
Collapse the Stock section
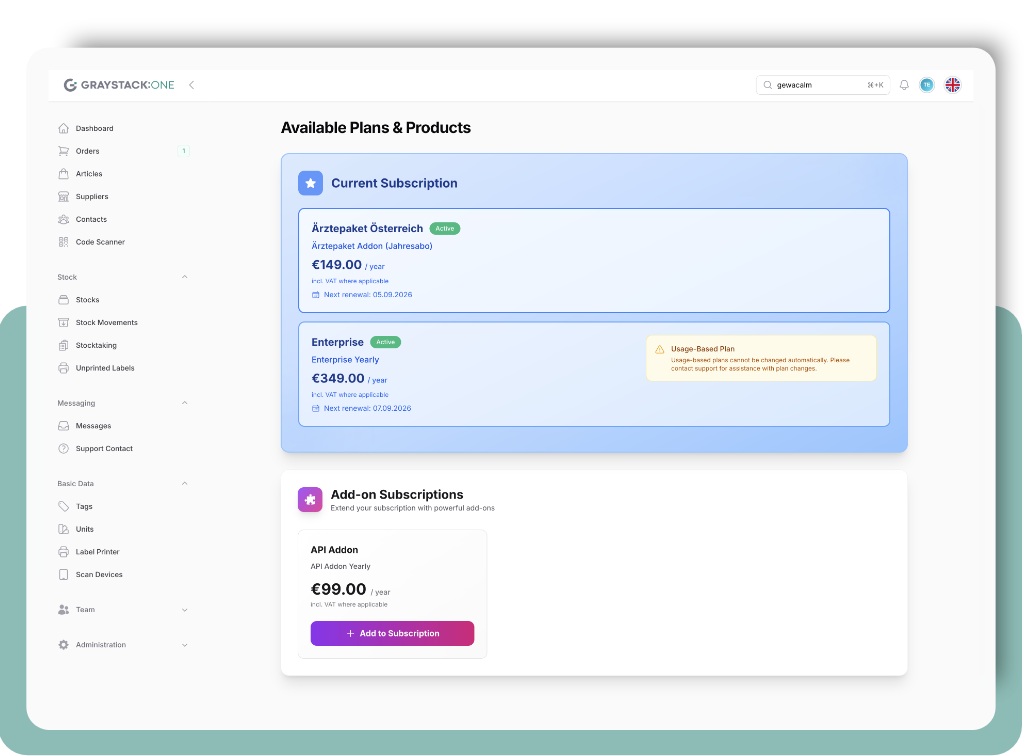point(184,277)
